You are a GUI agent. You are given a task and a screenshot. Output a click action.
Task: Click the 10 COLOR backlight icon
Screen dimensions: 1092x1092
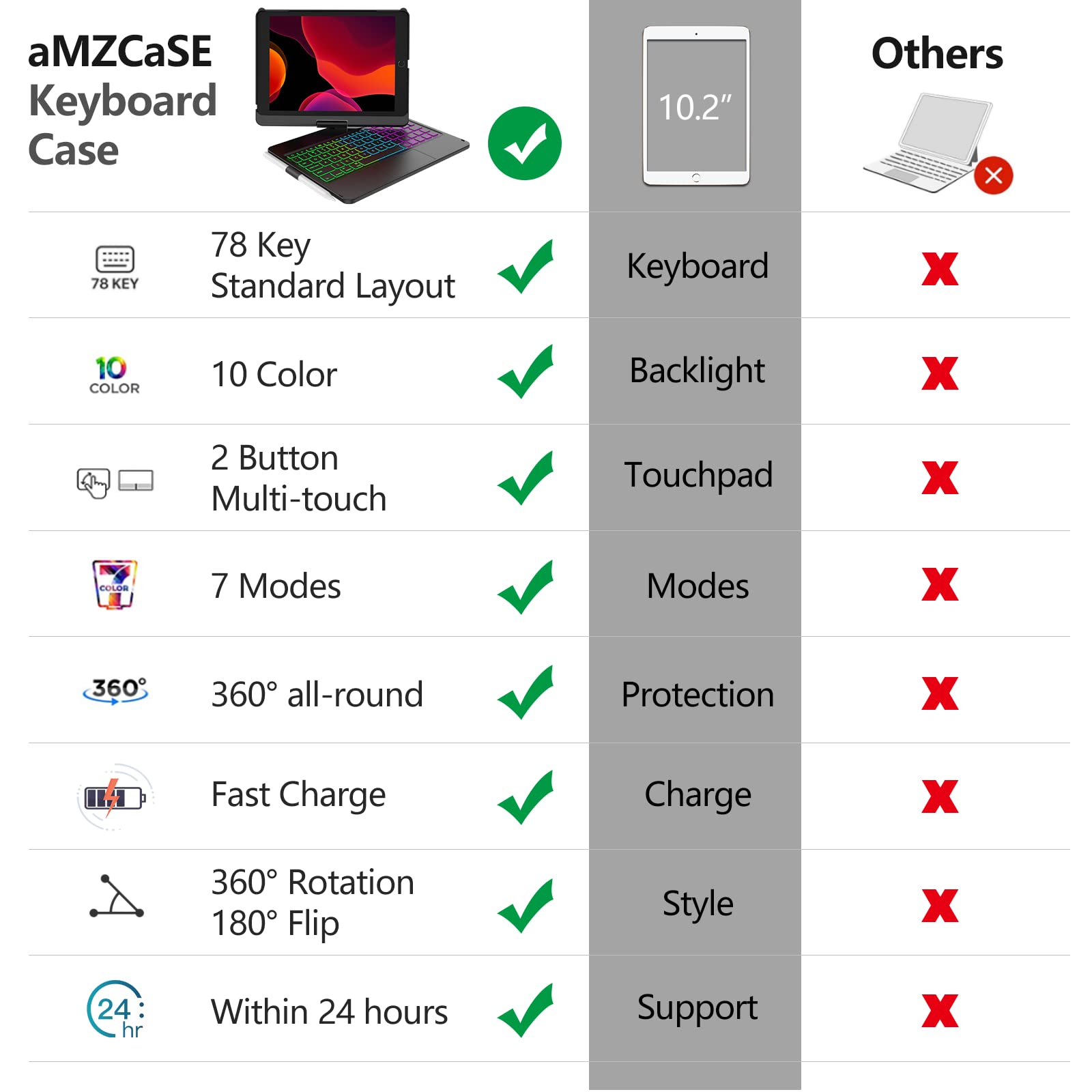tap(114, 375)
